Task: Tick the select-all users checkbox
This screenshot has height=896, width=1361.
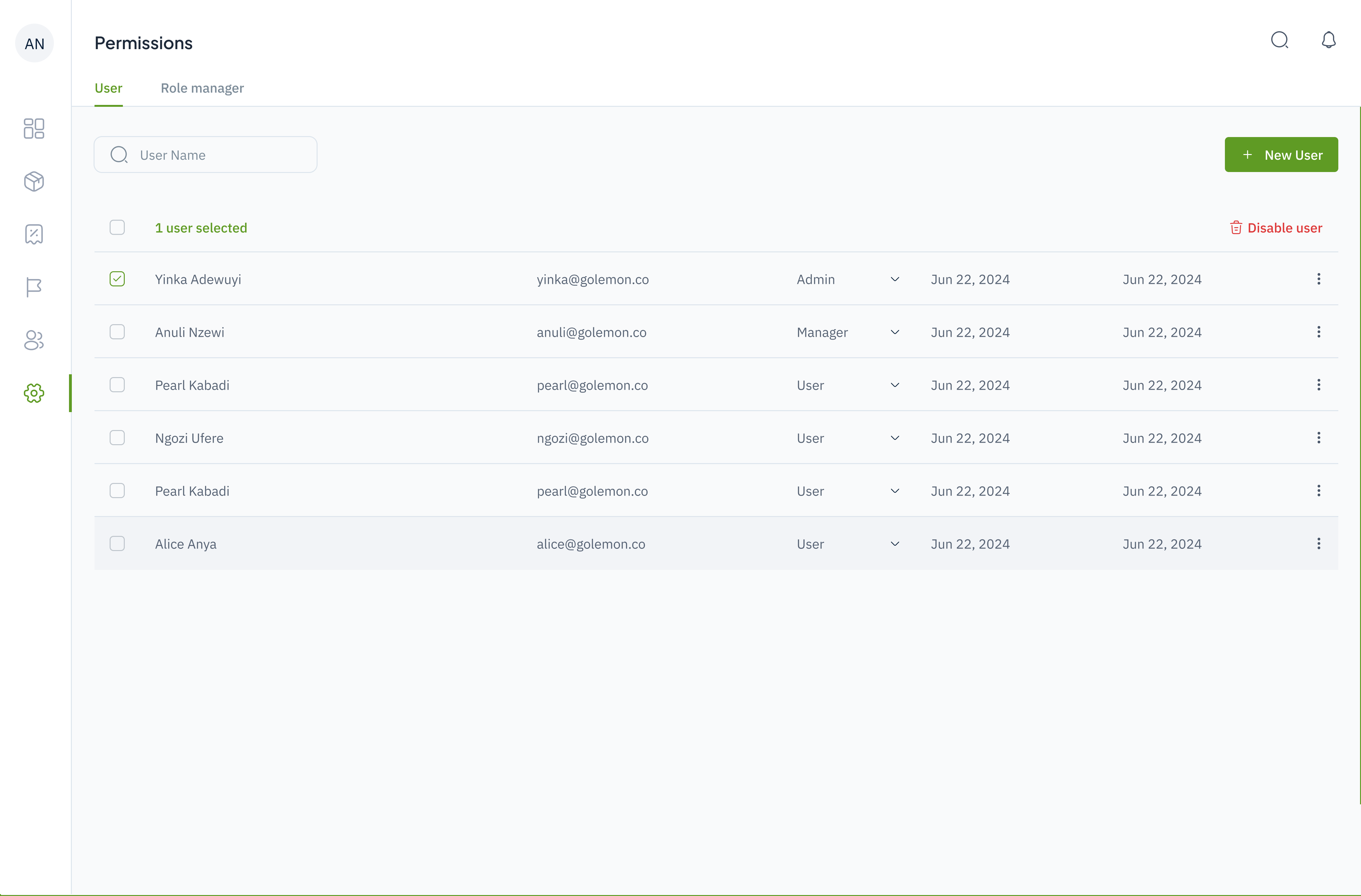Action: [x=117, y=227]
